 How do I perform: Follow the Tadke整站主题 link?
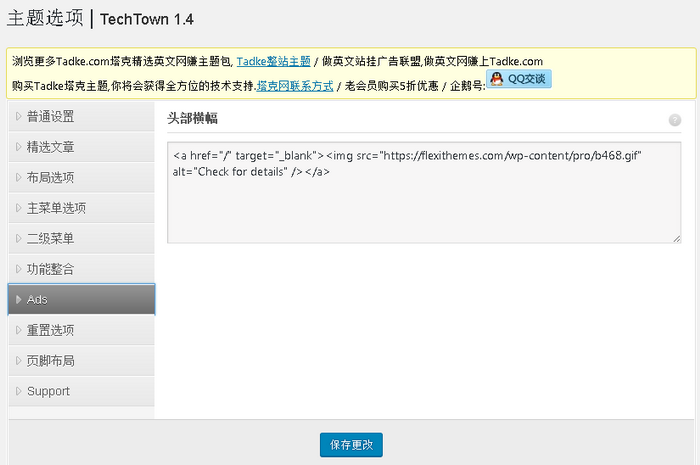[273, 61]
